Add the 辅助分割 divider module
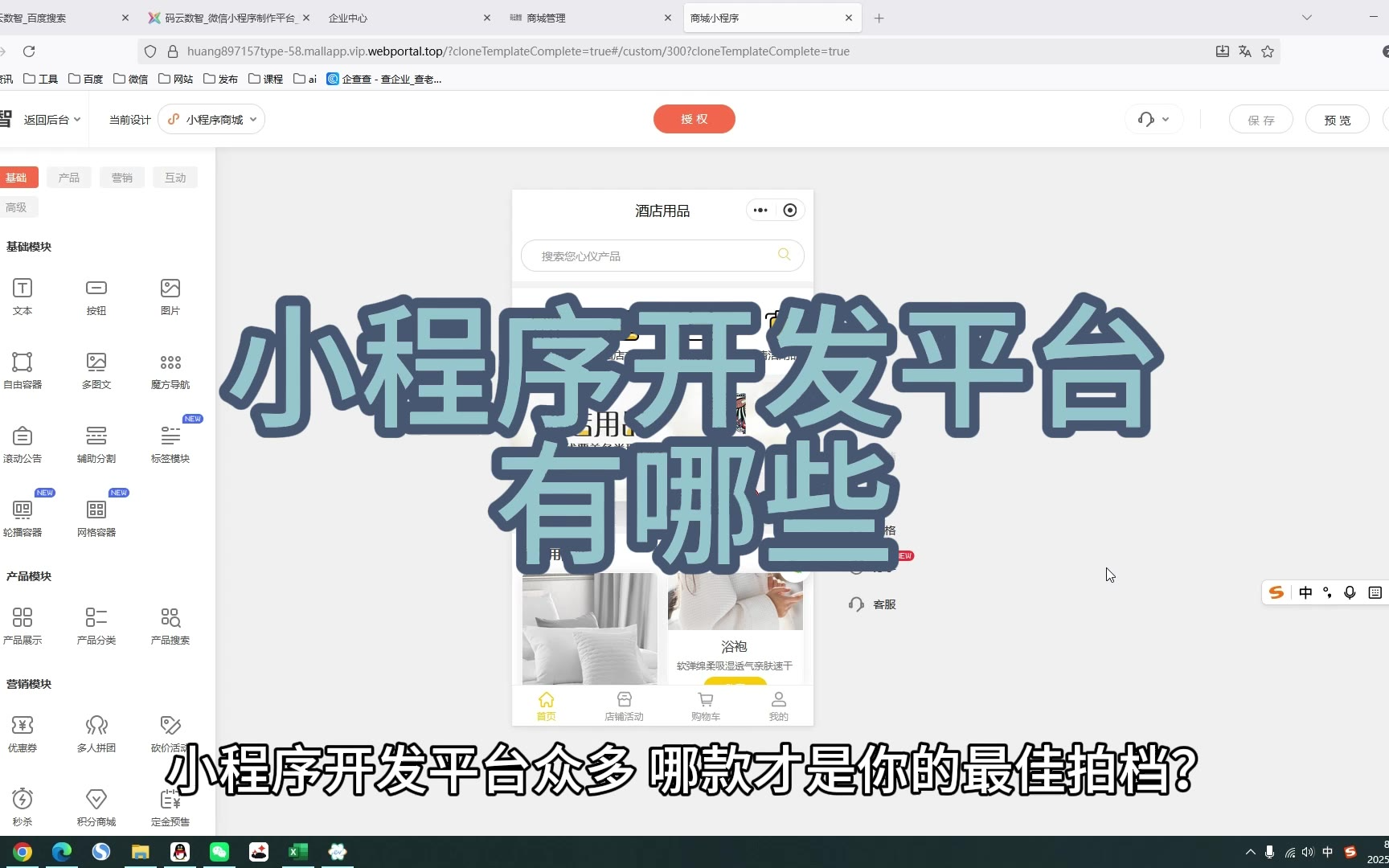This screenshot has width=1389, height=868. click(x=96, y=444)
